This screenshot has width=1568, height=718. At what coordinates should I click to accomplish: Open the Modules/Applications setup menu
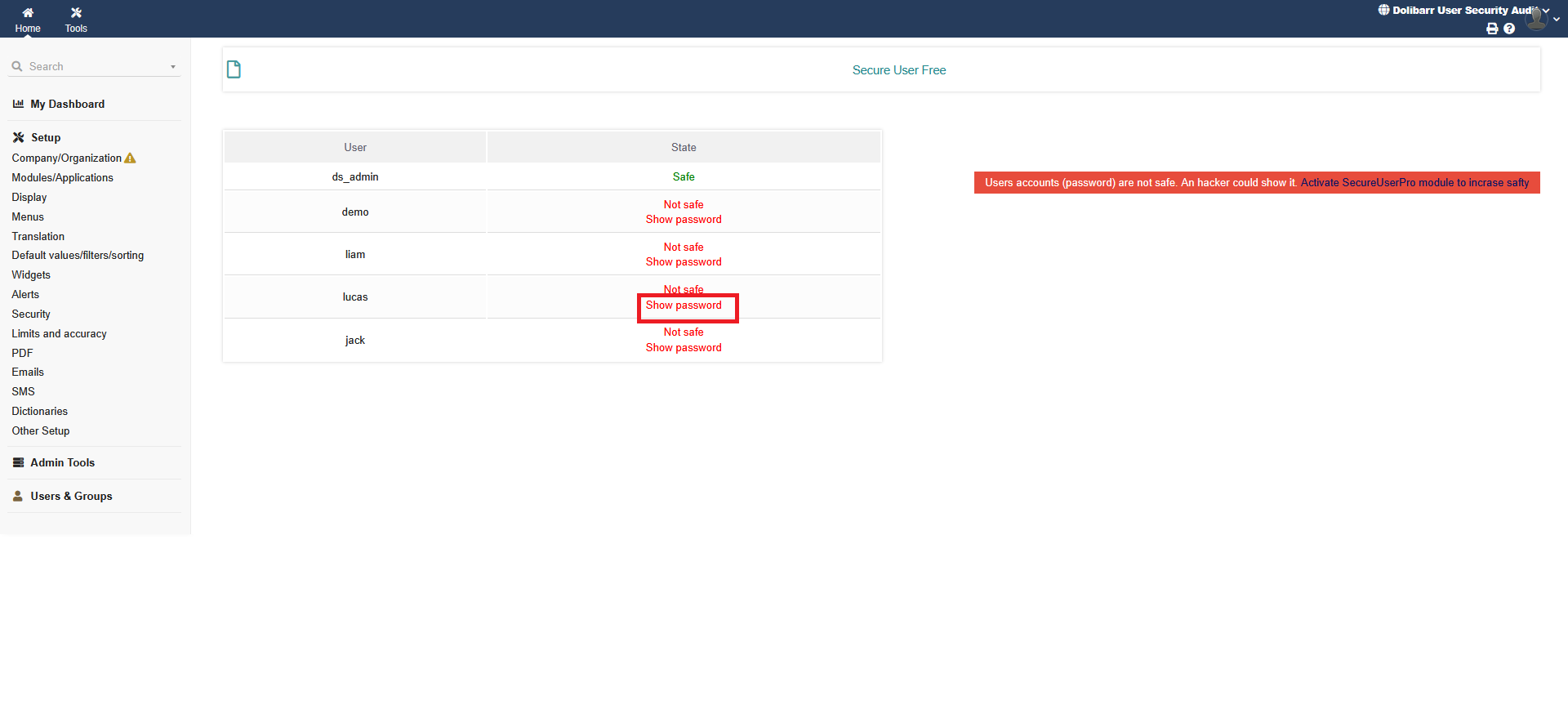(62, 177)
